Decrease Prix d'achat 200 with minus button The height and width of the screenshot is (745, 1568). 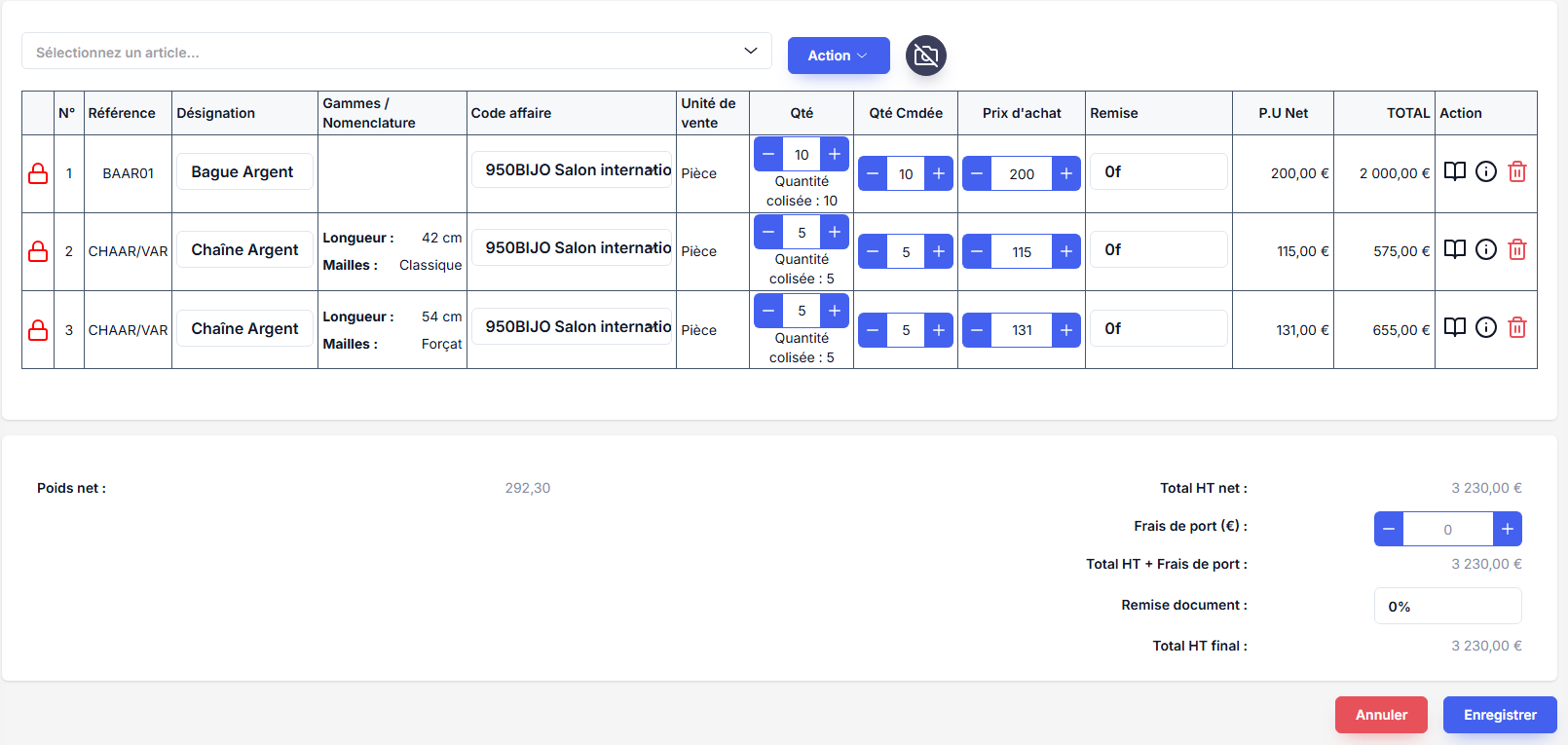click(977, 173)
